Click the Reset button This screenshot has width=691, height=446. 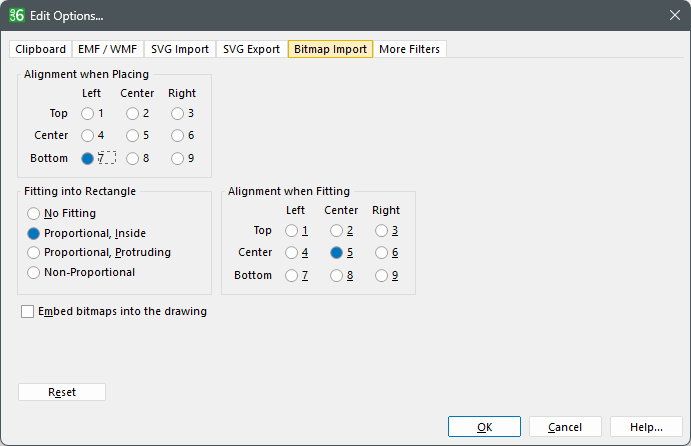[62, 392]
